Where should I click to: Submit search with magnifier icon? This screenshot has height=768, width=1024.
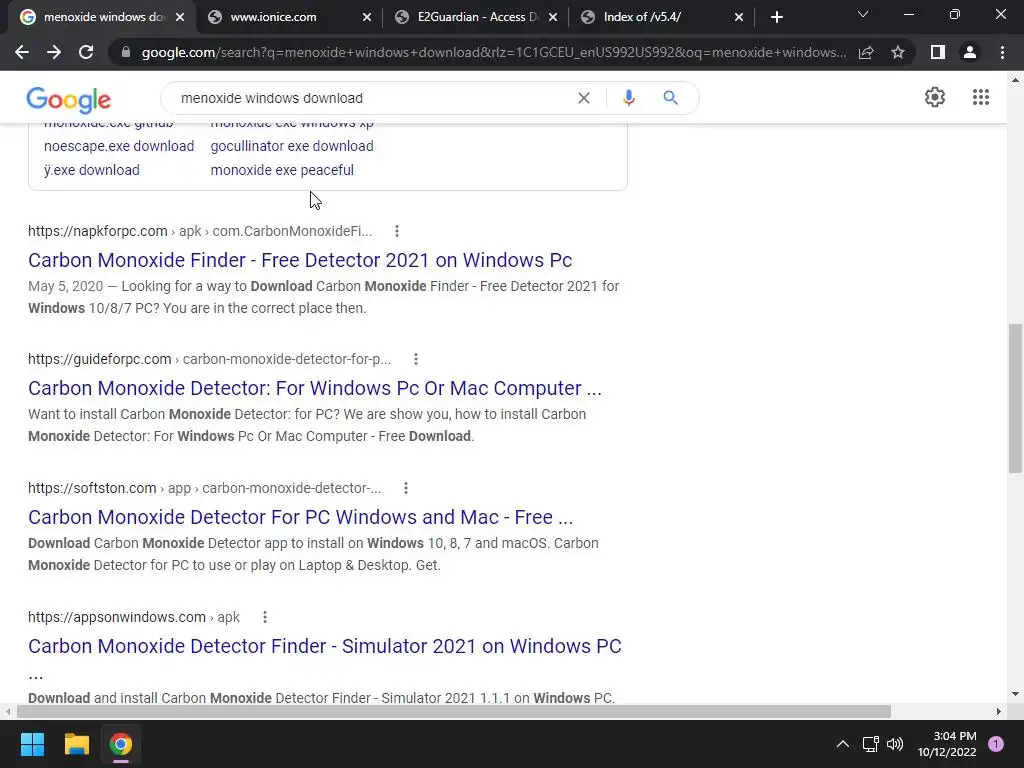670,98
